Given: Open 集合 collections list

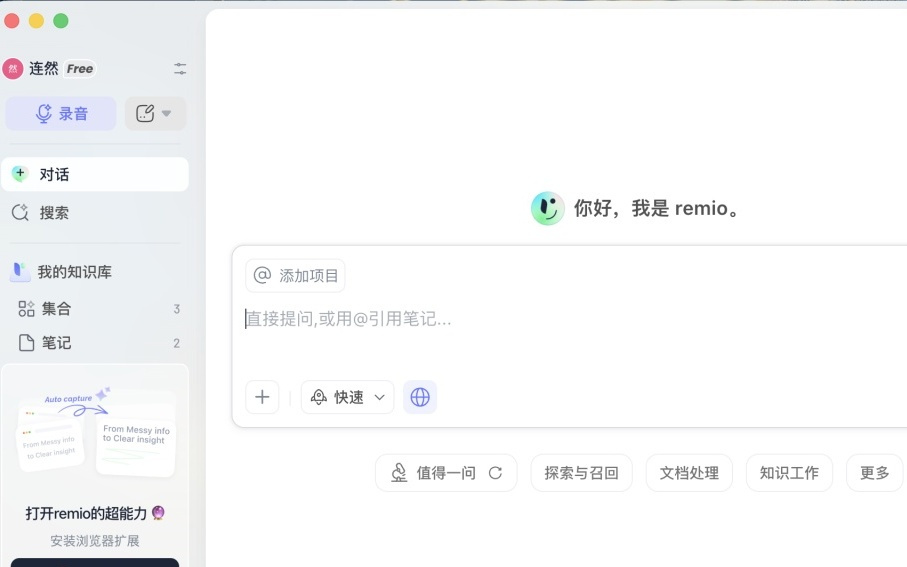Looking at the screenshot, I should (x=95, y=308).
